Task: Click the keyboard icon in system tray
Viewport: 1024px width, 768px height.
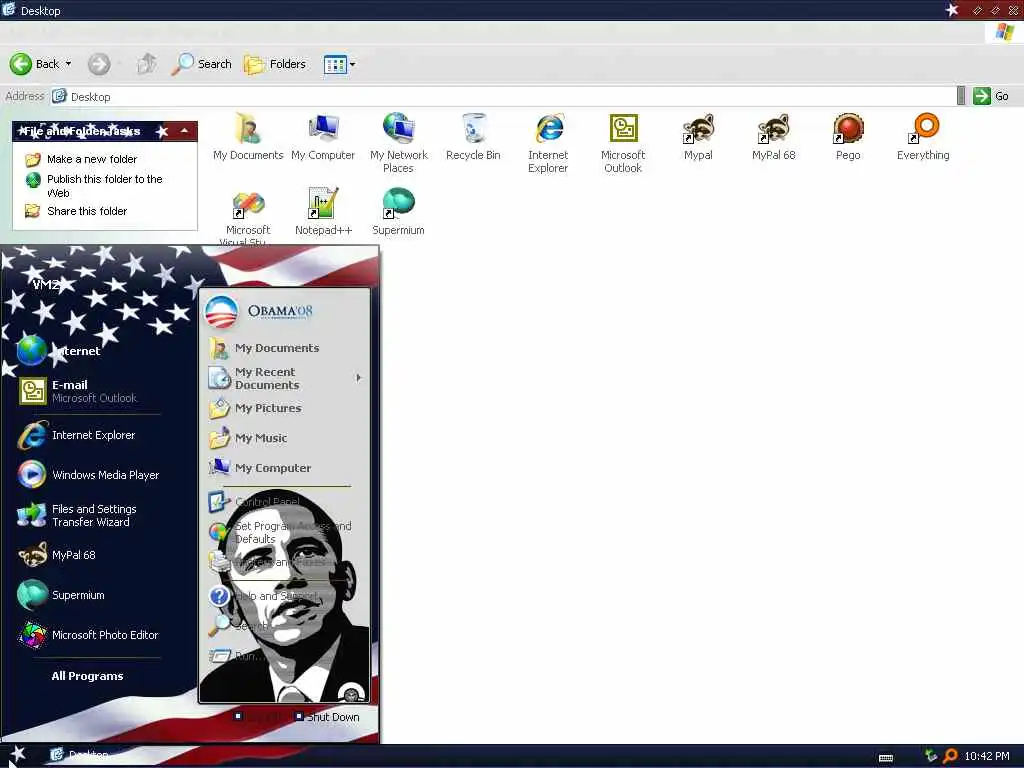Action: pos(886,758)
